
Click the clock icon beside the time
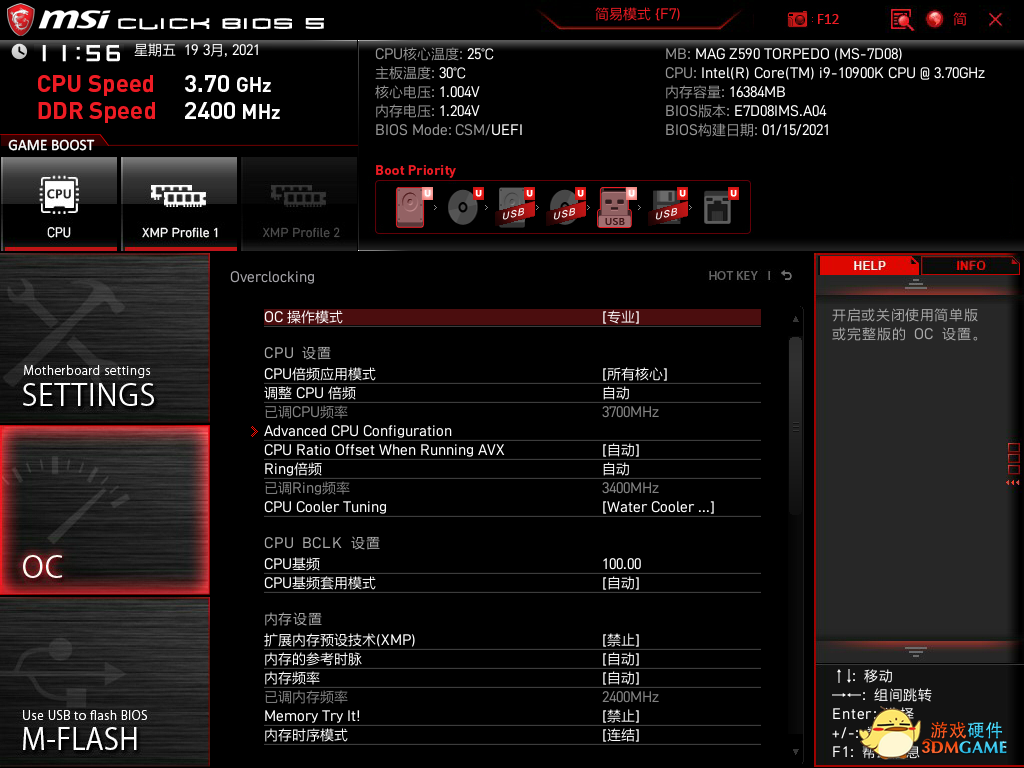[20, 52]
